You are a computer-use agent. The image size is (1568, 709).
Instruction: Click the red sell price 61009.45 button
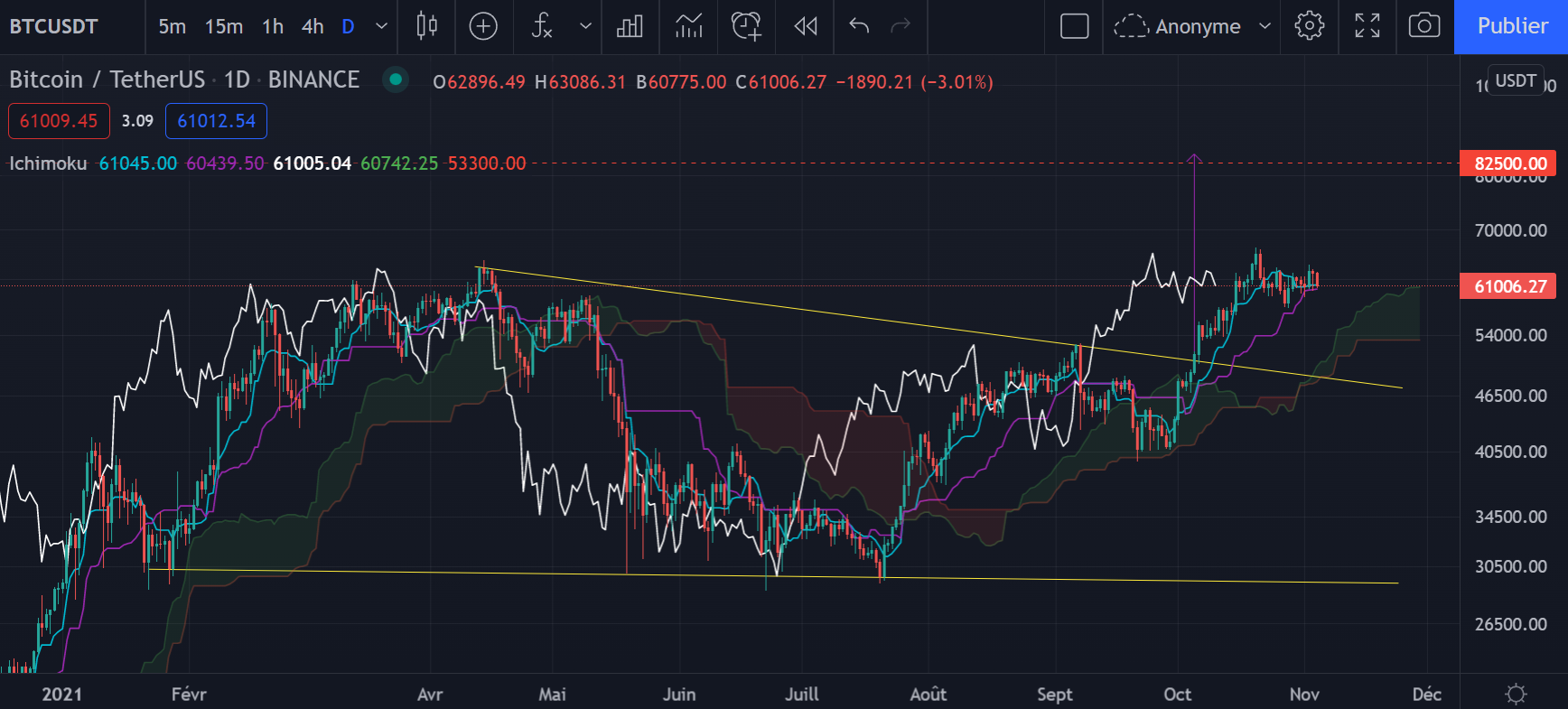tap(59, 121)
